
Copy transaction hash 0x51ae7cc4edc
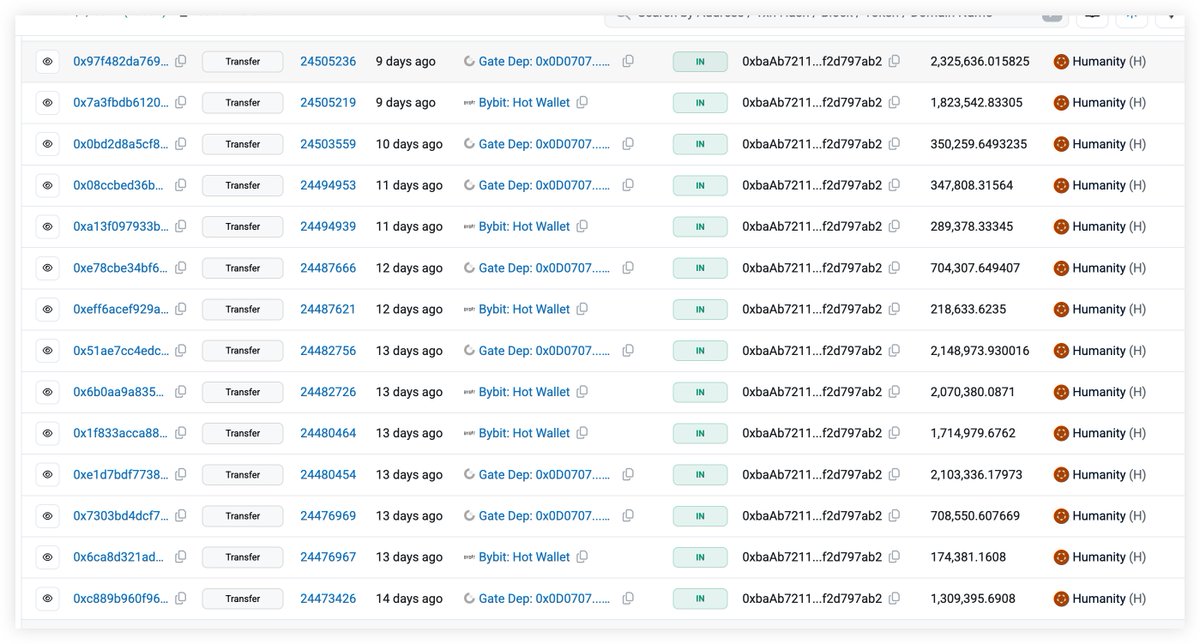[181, 351]
